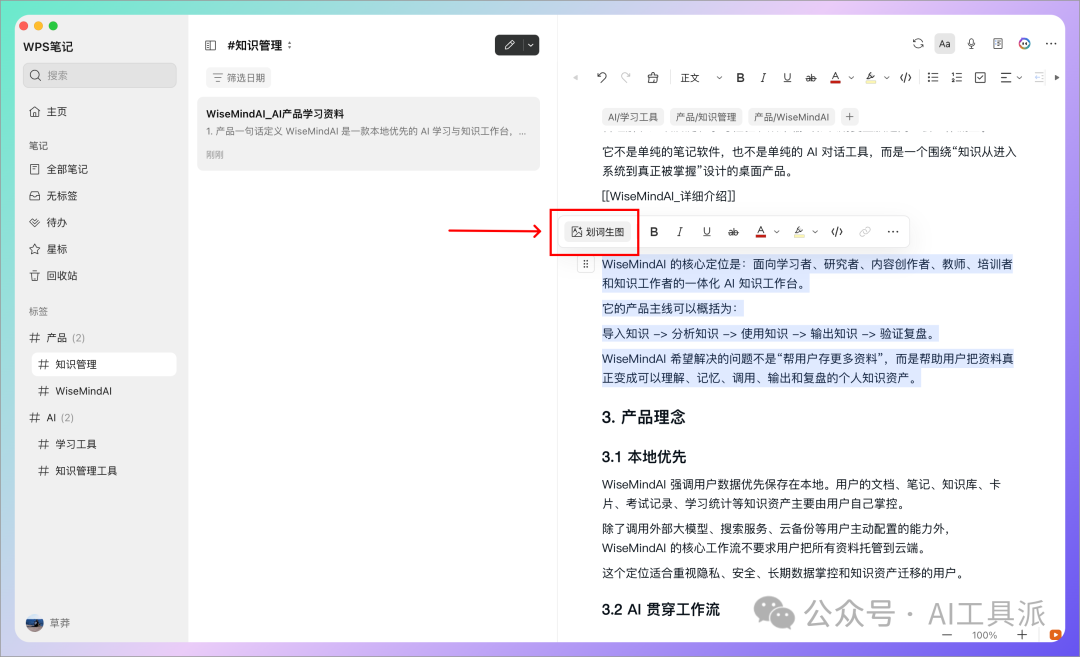Insert a bulleted list
The height and width of the screenshot is (657, 1080).
pyautogui.click(x=933, y=78)
